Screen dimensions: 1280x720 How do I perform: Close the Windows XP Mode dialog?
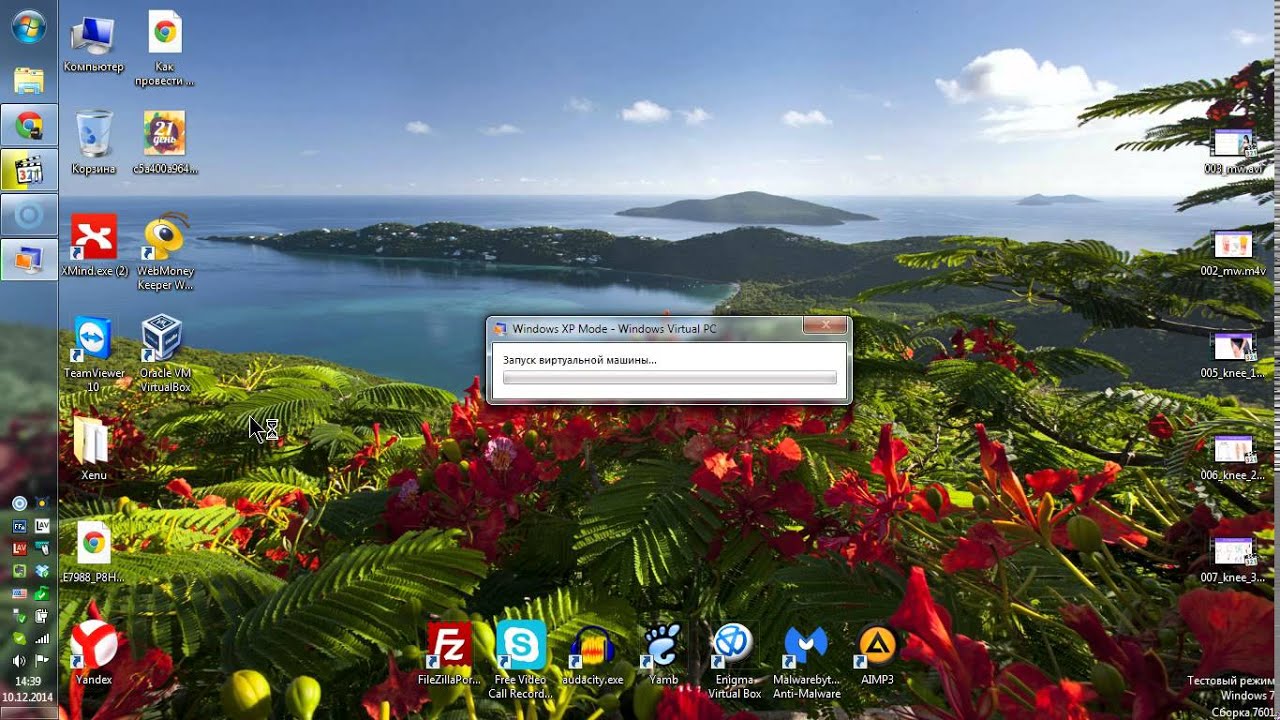point(826,326)
